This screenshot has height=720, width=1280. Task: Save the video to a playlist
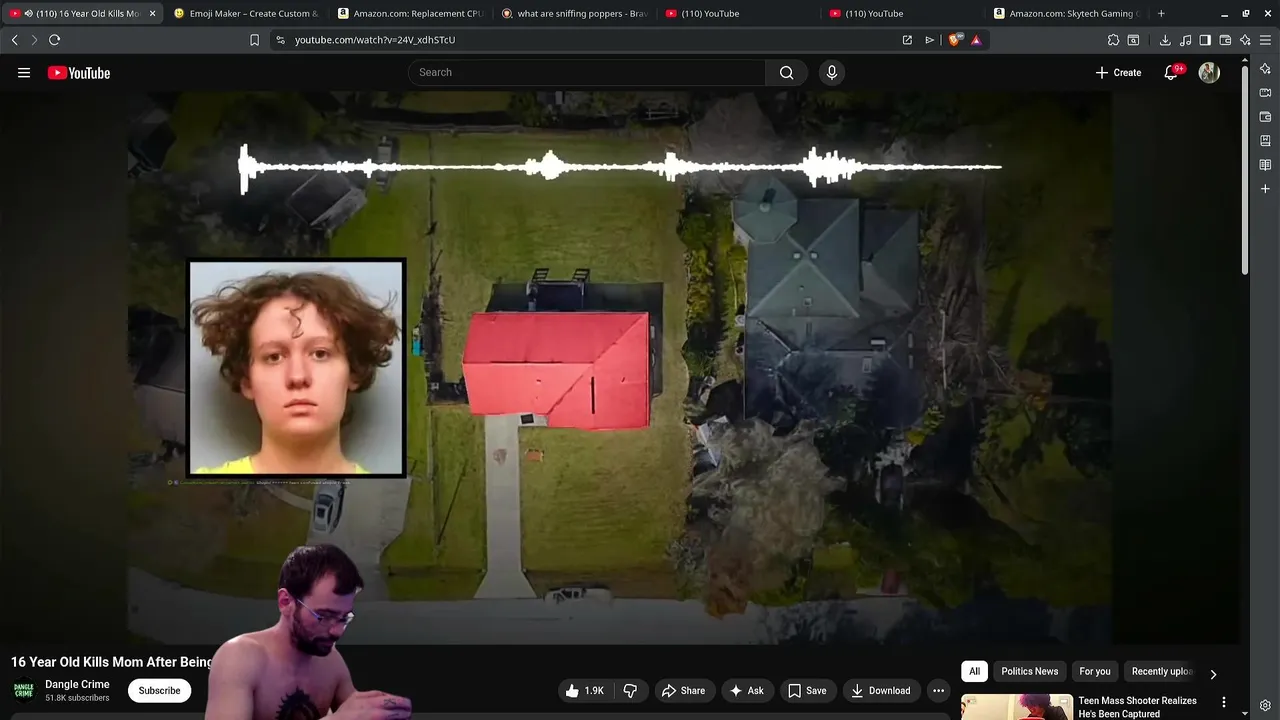point(807,690)
